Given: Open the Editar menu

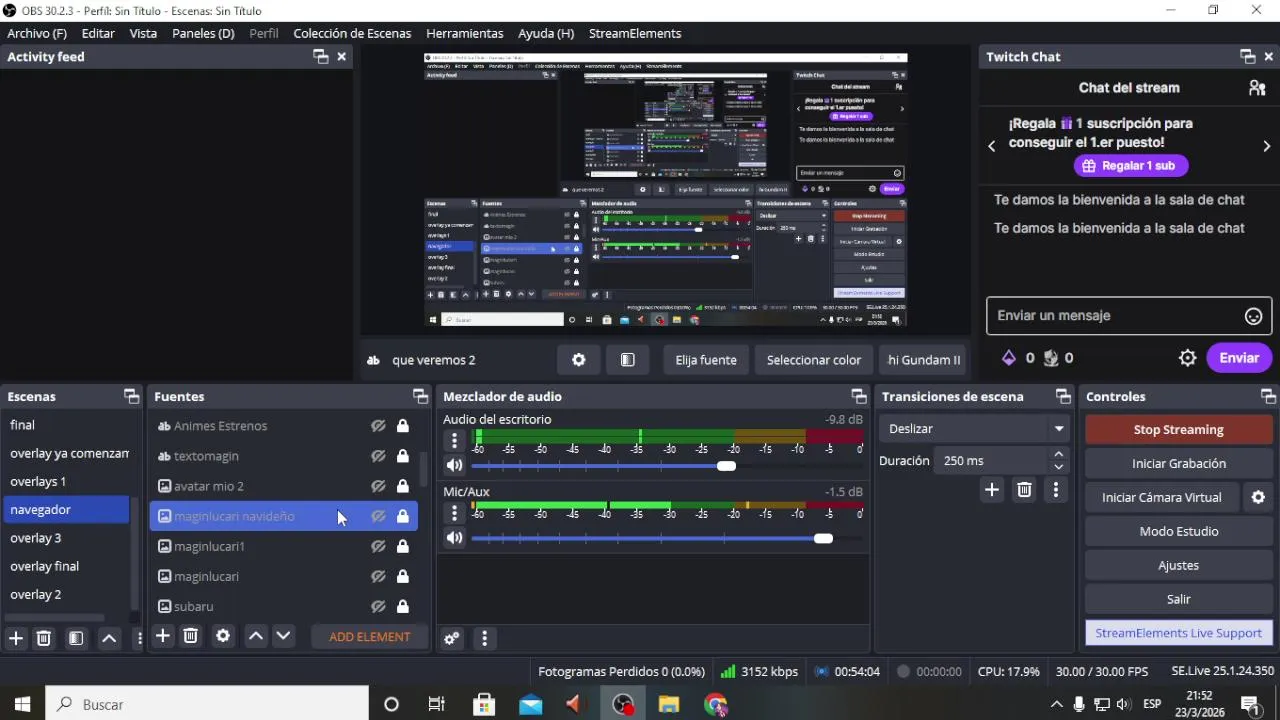Looking at the screenshot, I should point(98,33).
